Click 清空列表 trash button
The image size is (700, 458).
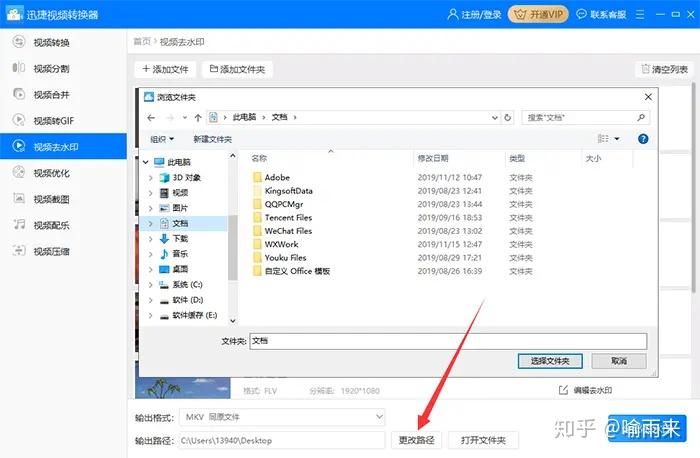664,69
